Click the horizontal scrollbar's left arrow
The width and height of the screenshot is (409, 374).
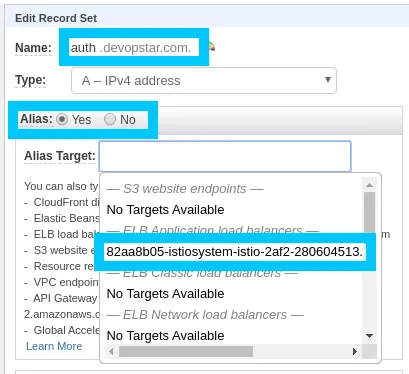click(111, 351)
